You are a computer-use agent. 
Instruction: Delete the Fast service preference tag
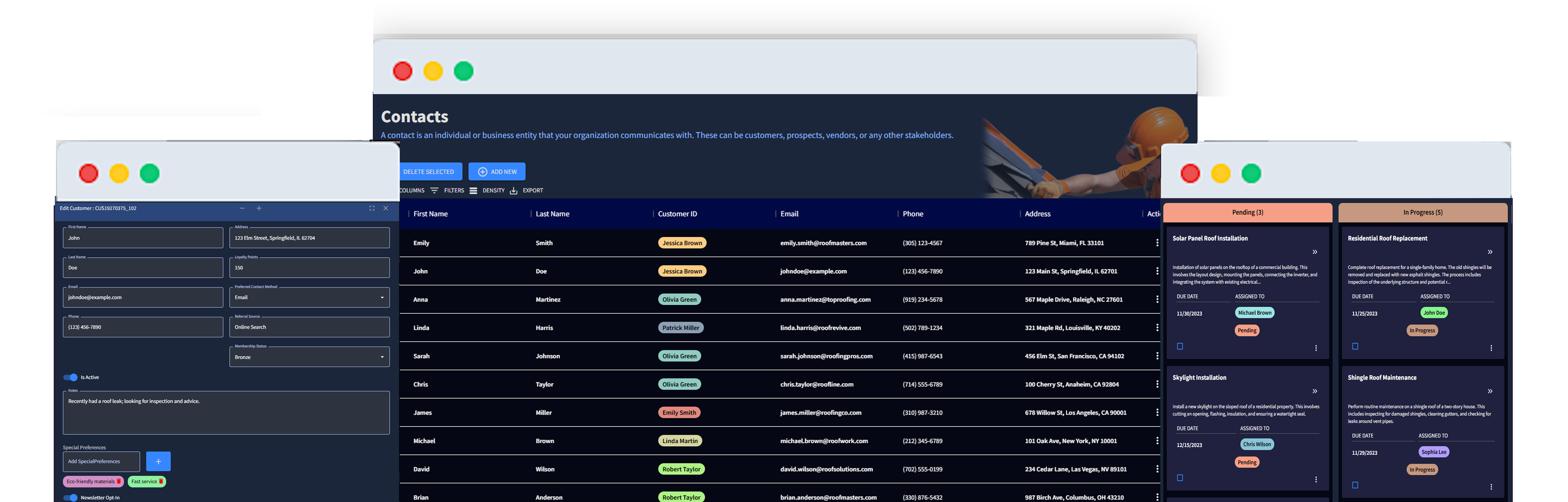click(x=161, y=481)
